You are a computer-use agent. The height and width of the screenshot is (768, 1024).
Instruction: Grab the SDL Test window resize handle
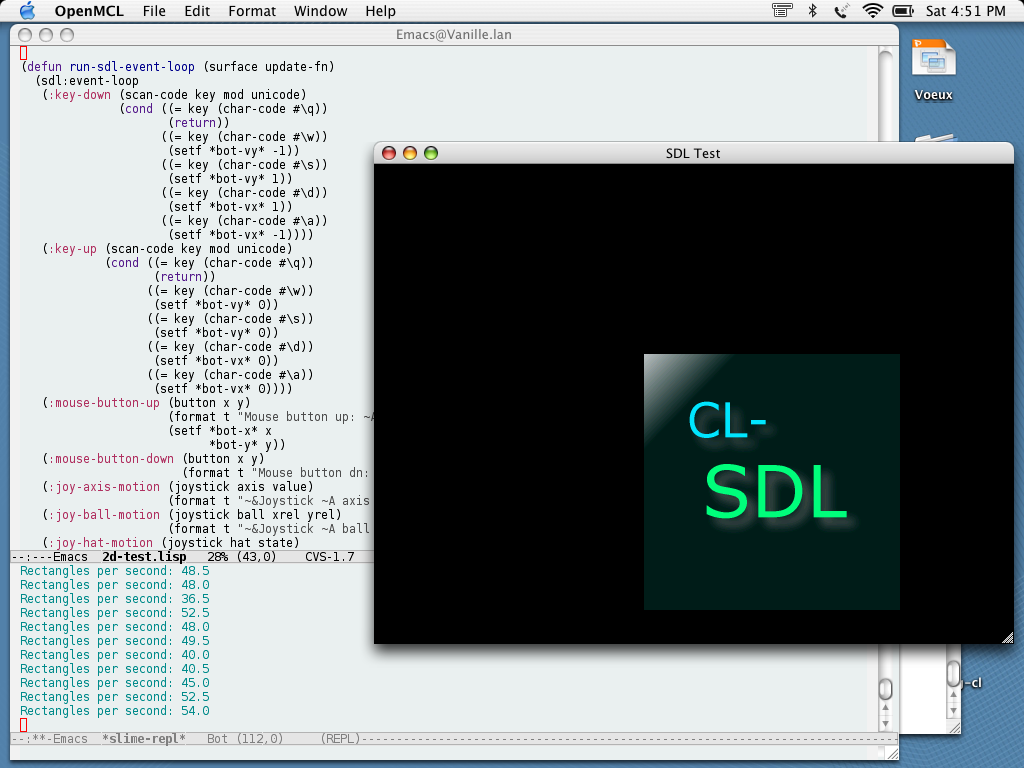[1008, 637]
